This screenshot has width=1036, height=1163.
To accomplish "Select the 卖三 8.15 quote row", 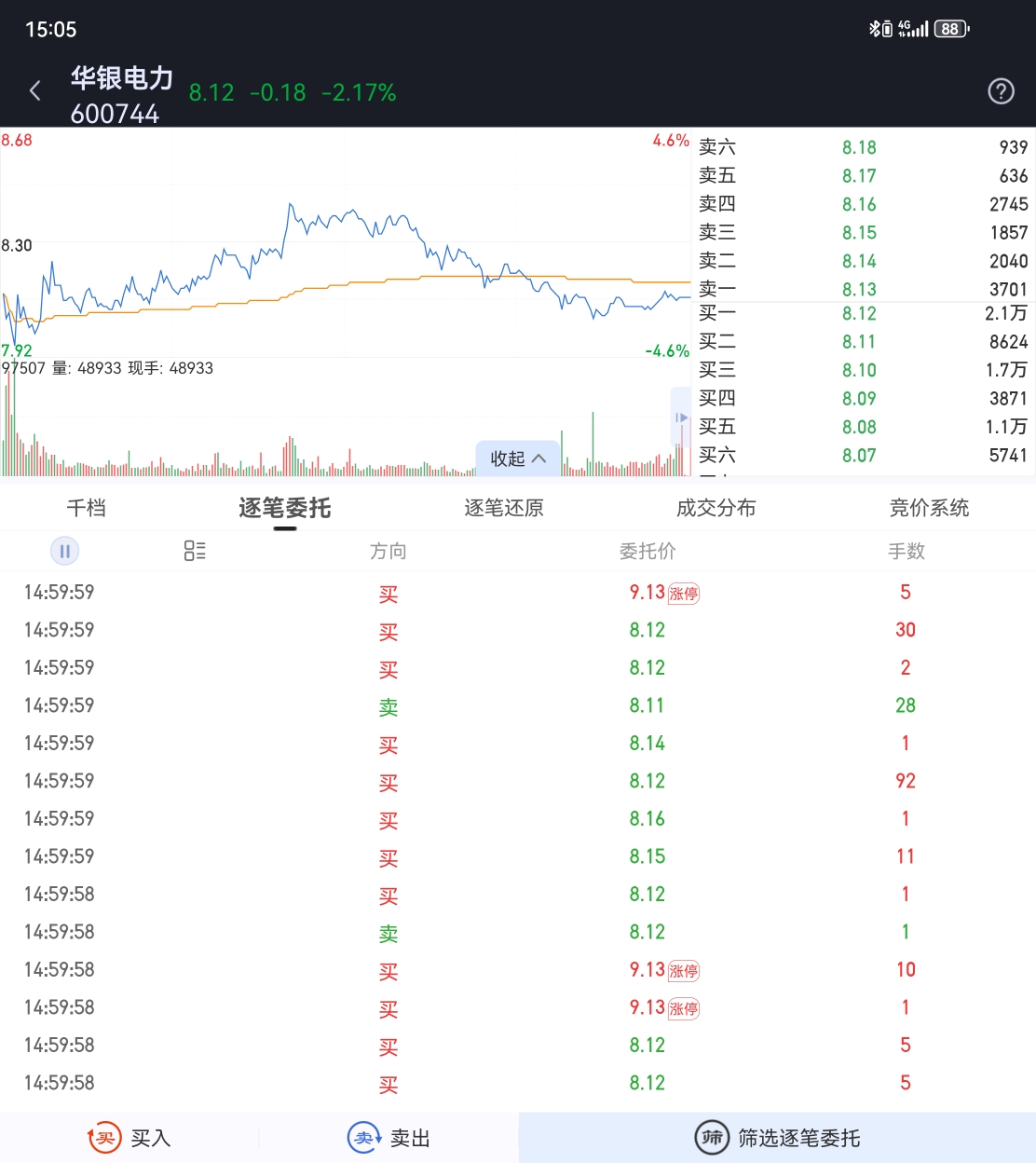I will click(864, 232).
